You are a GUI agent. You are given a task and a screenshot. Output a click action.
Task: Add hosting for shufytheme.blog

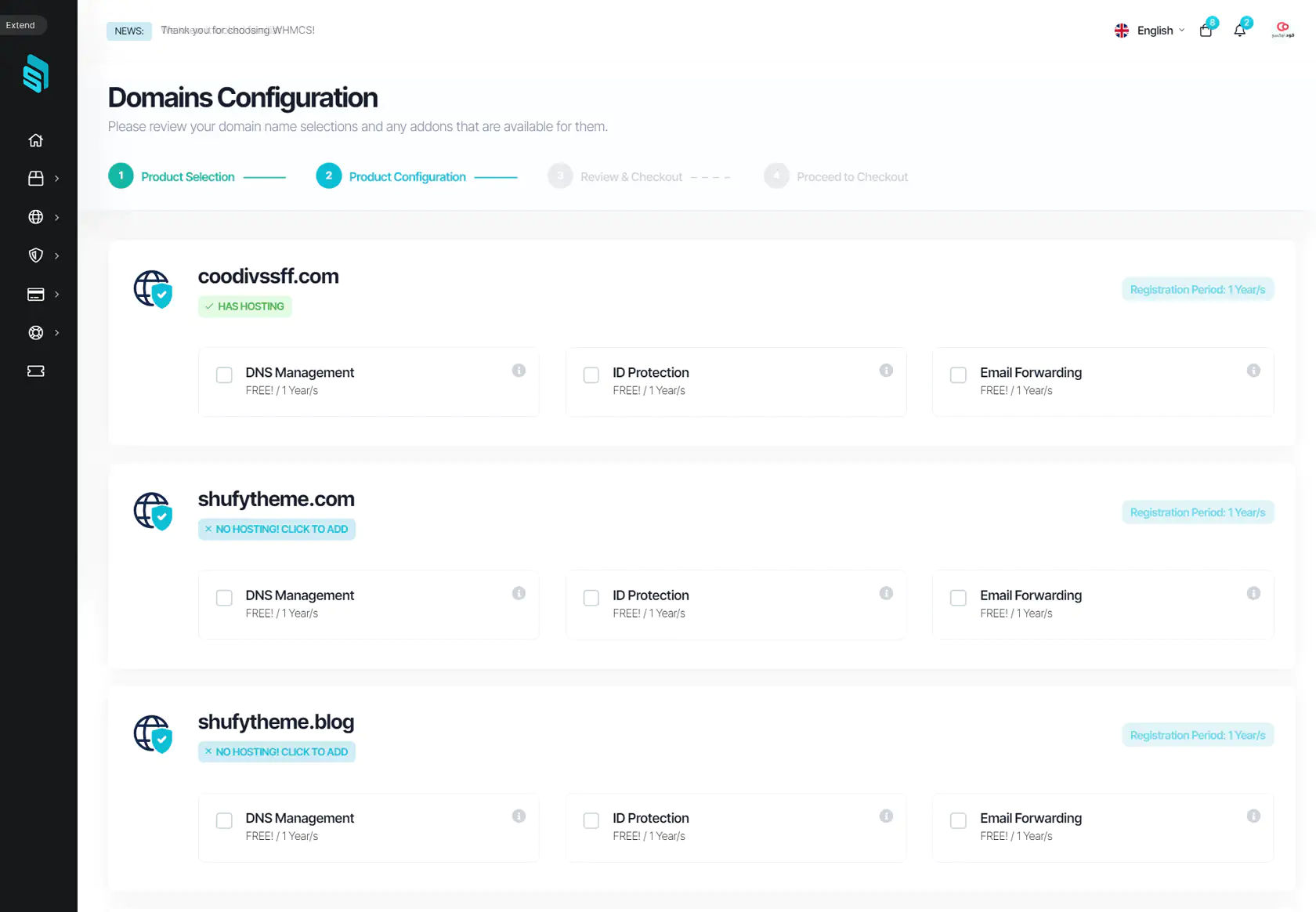tap(277, 752)
